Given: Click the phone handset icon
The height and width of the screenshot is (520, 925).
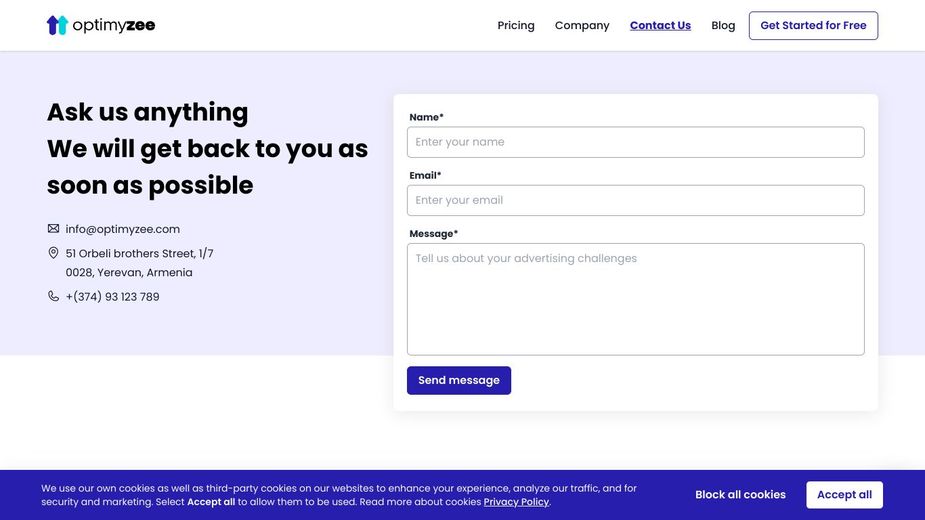Looking at the screenshot, I should [x=53, y=296].
